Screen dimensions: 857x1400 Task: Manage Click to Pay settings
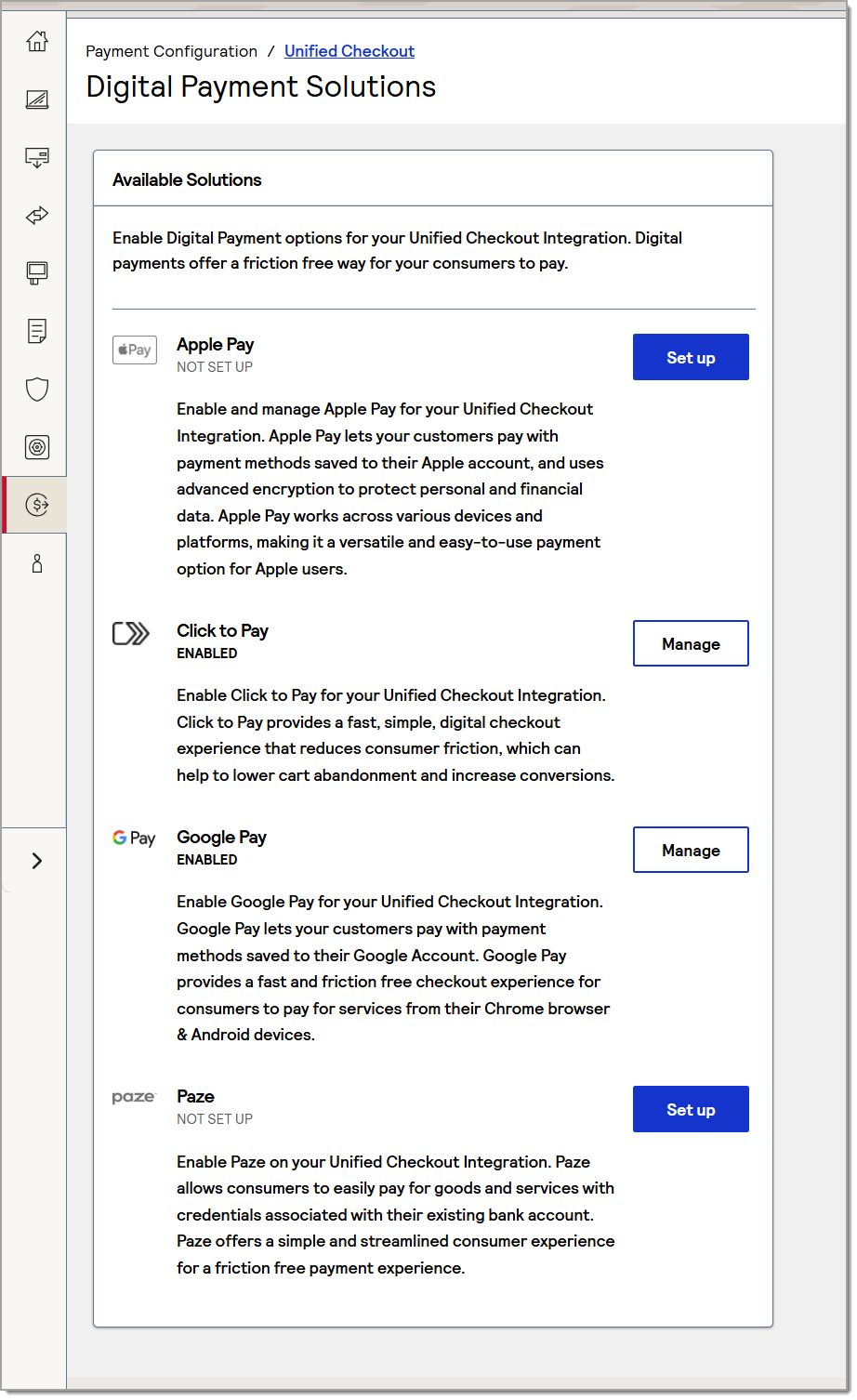691,643
